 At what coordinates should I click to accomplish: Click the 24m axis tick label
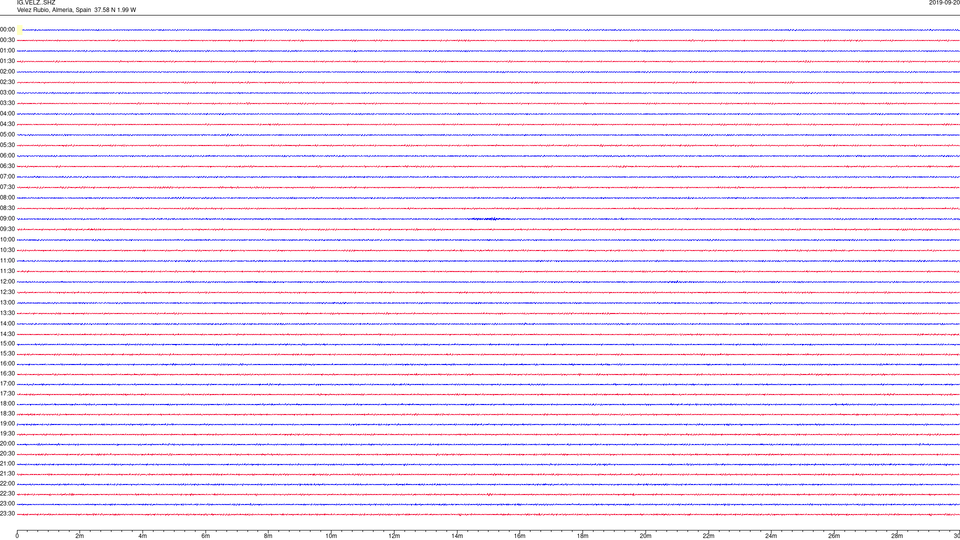coord(771,536)
